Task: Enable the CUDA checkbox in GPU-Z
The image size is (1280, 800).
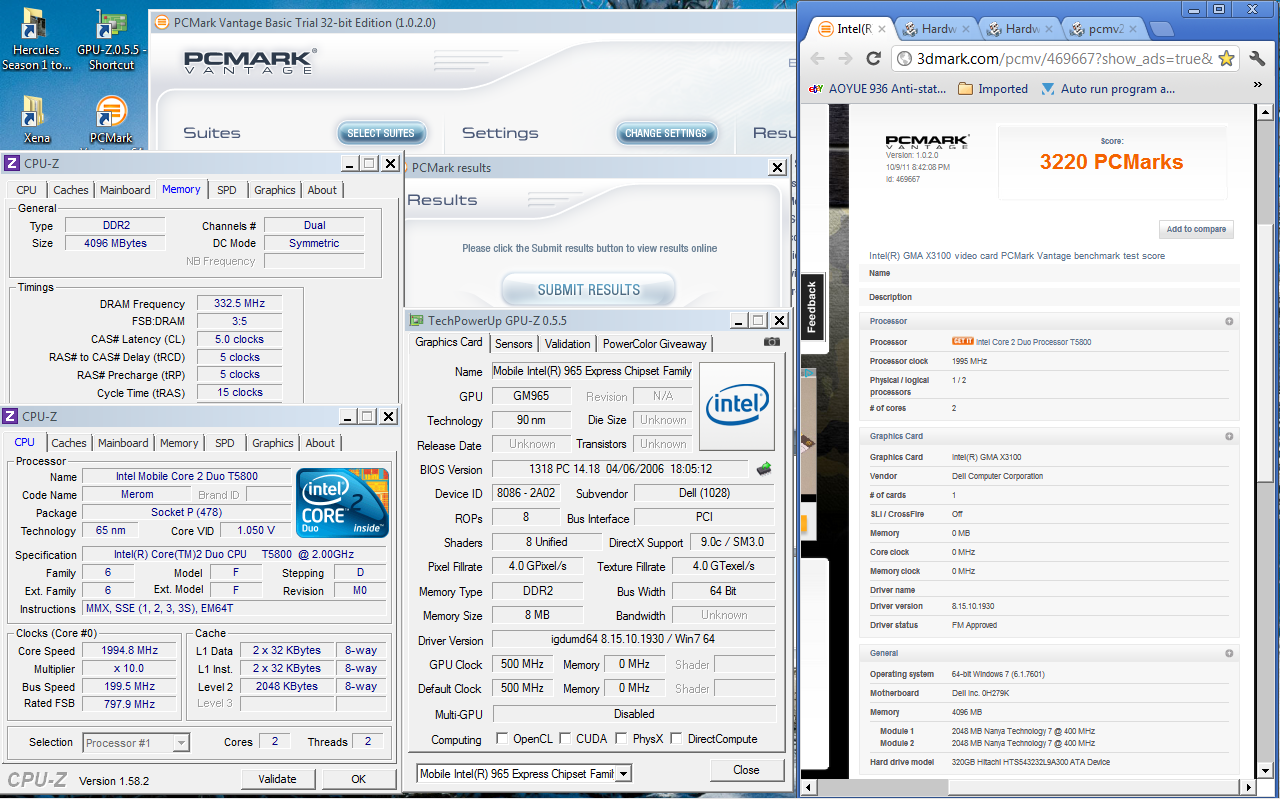Action: [x=566, y=739]
